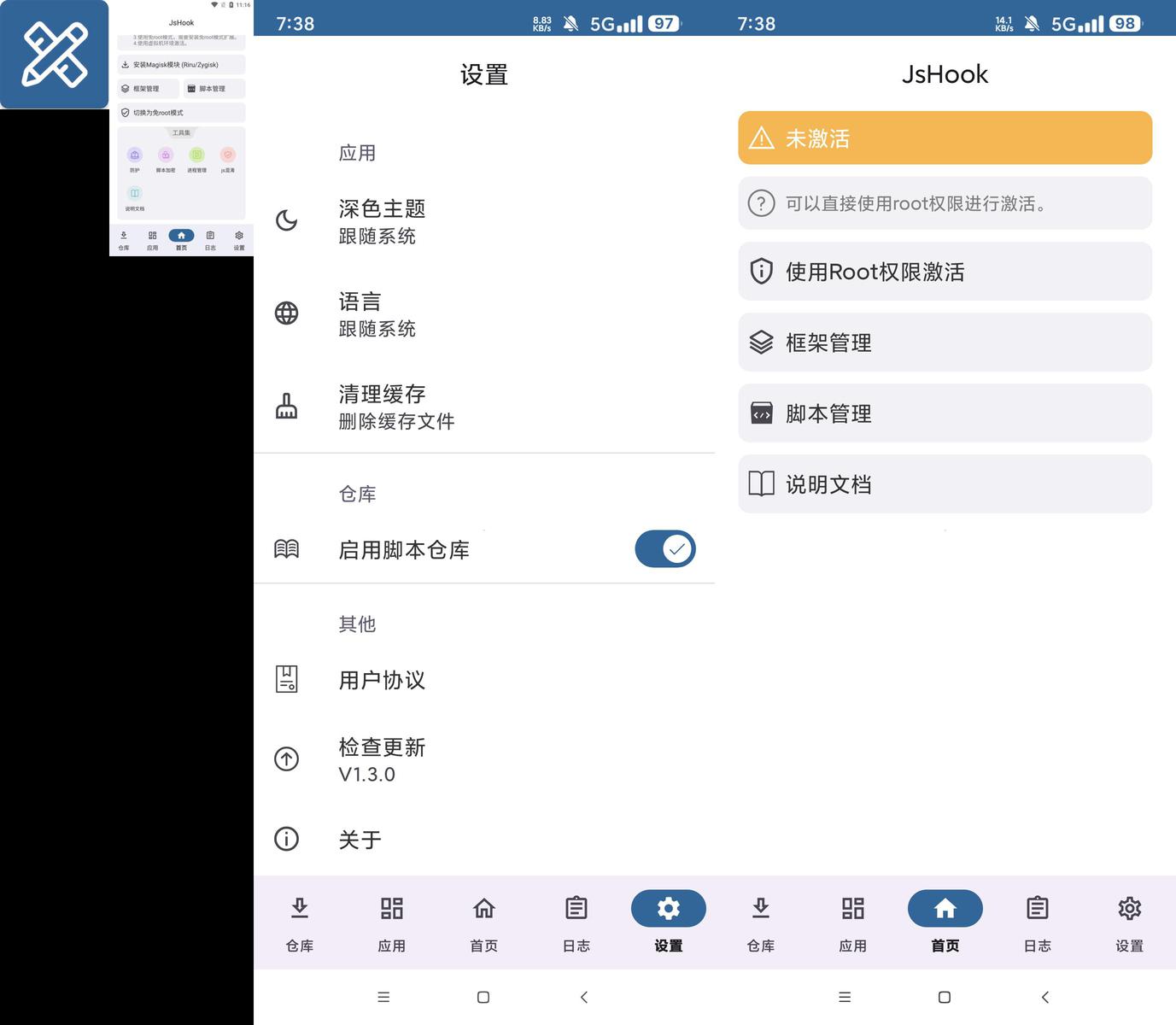This screenshot has width=1176, height=1025.
Task: Open 日志 log tab in settings screen
Action: pyautogui.click(x=576, y=922)
